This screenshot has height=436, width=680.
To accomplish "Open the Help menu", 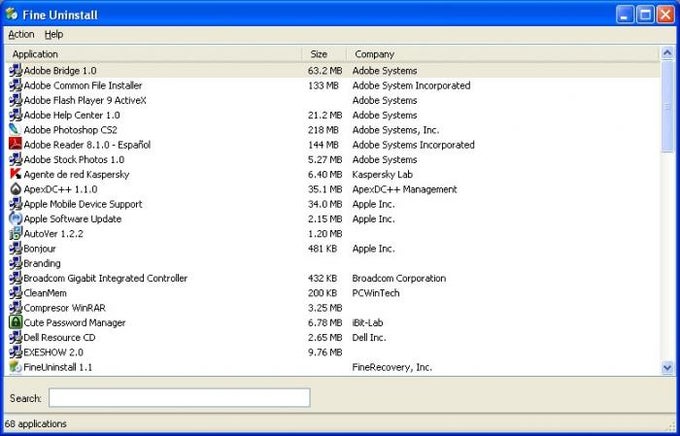I will point(54,34).
